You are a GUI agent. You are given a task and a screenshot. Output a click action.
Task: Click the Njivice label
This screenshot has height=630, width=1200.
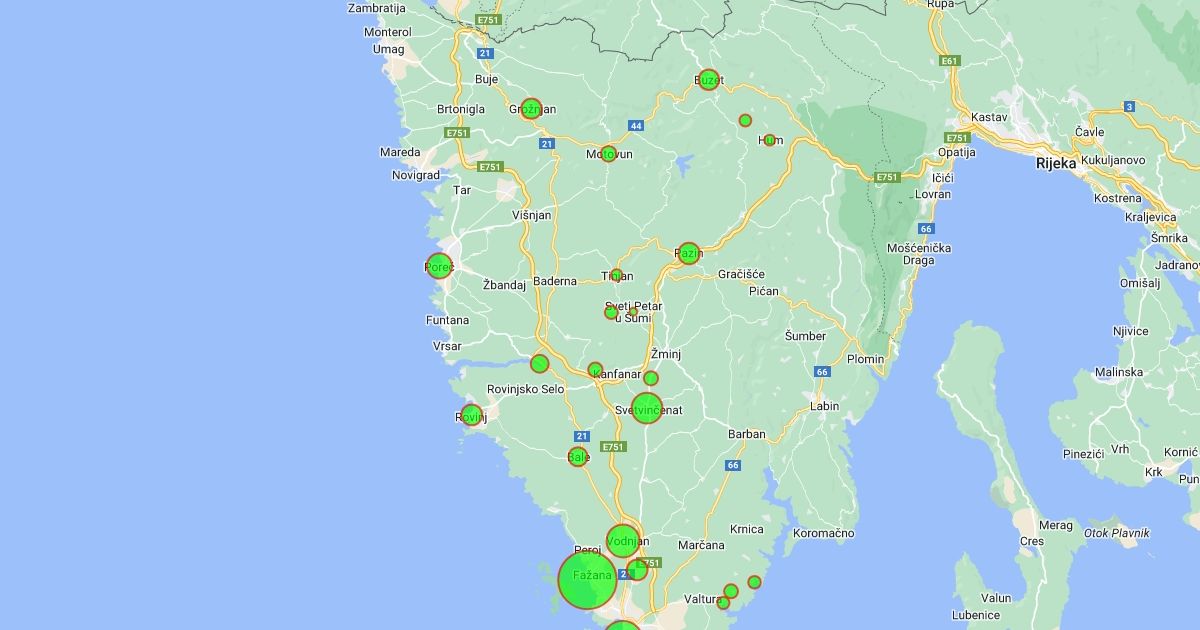pyautogui.click(x=1133, y=330)
